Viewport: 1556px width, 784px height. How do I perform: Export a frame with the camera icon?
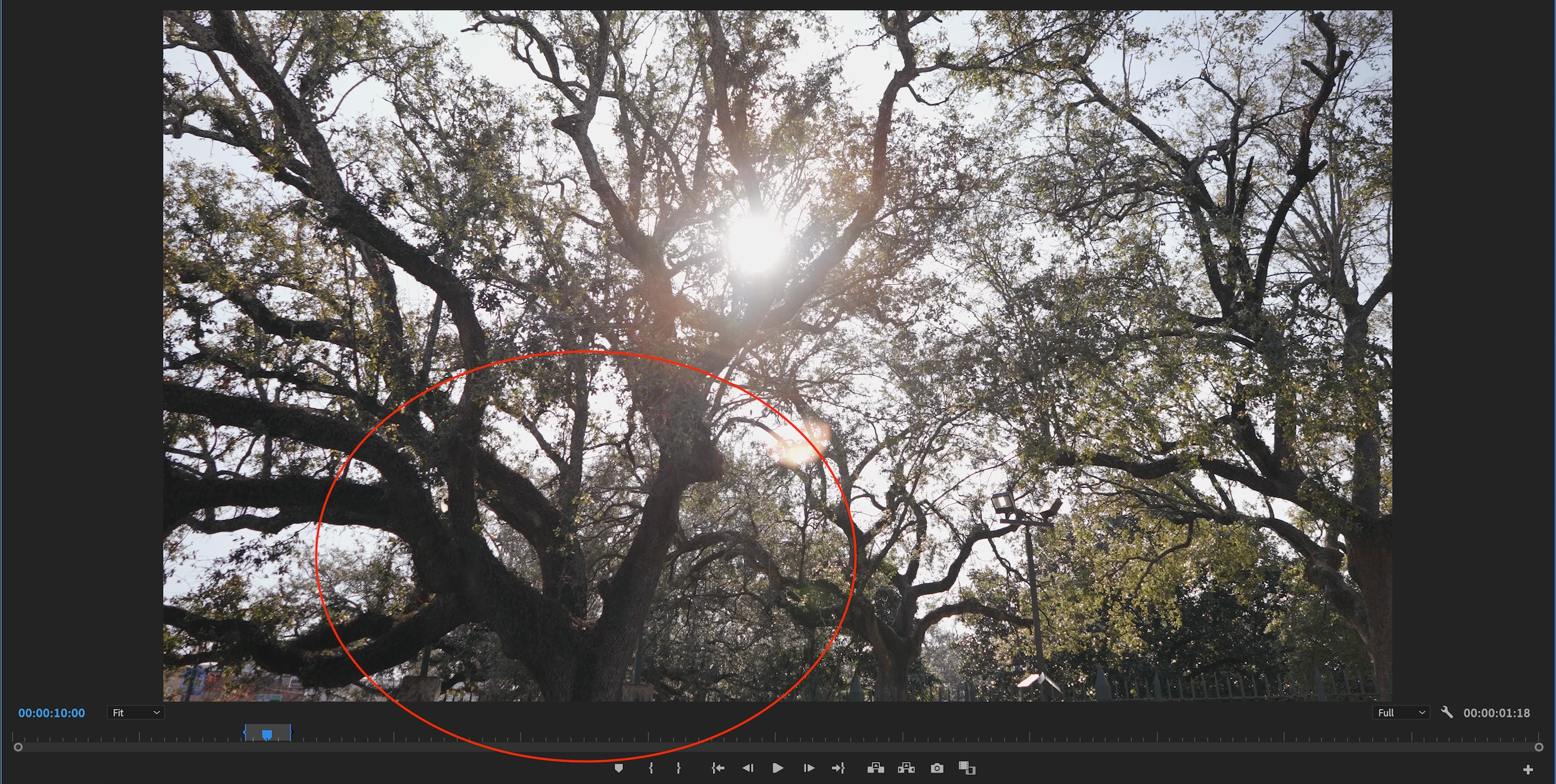tap(937, 768)
